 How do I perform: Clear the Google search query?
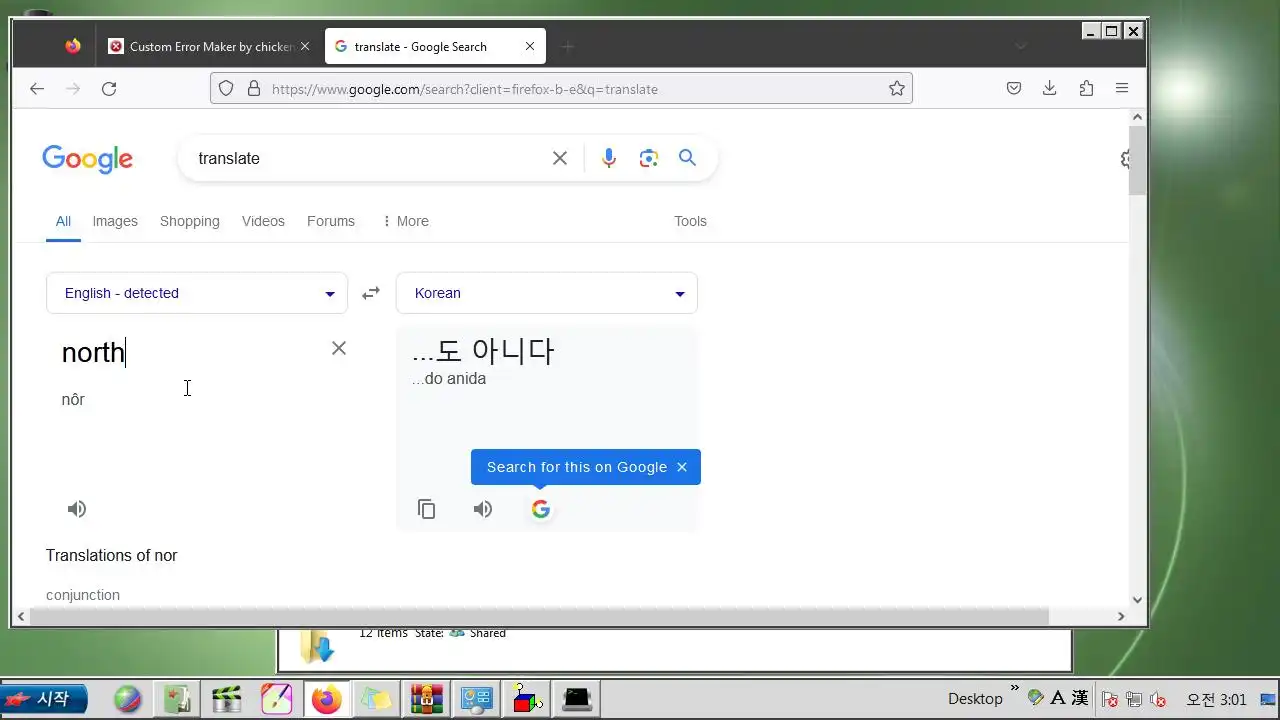pyautogui.click(x=560, y=158)
